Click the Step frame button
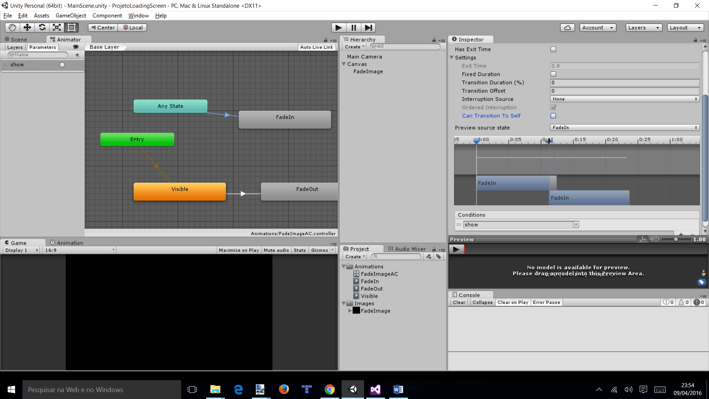This screenshot has height=399, width=709. 369,28
